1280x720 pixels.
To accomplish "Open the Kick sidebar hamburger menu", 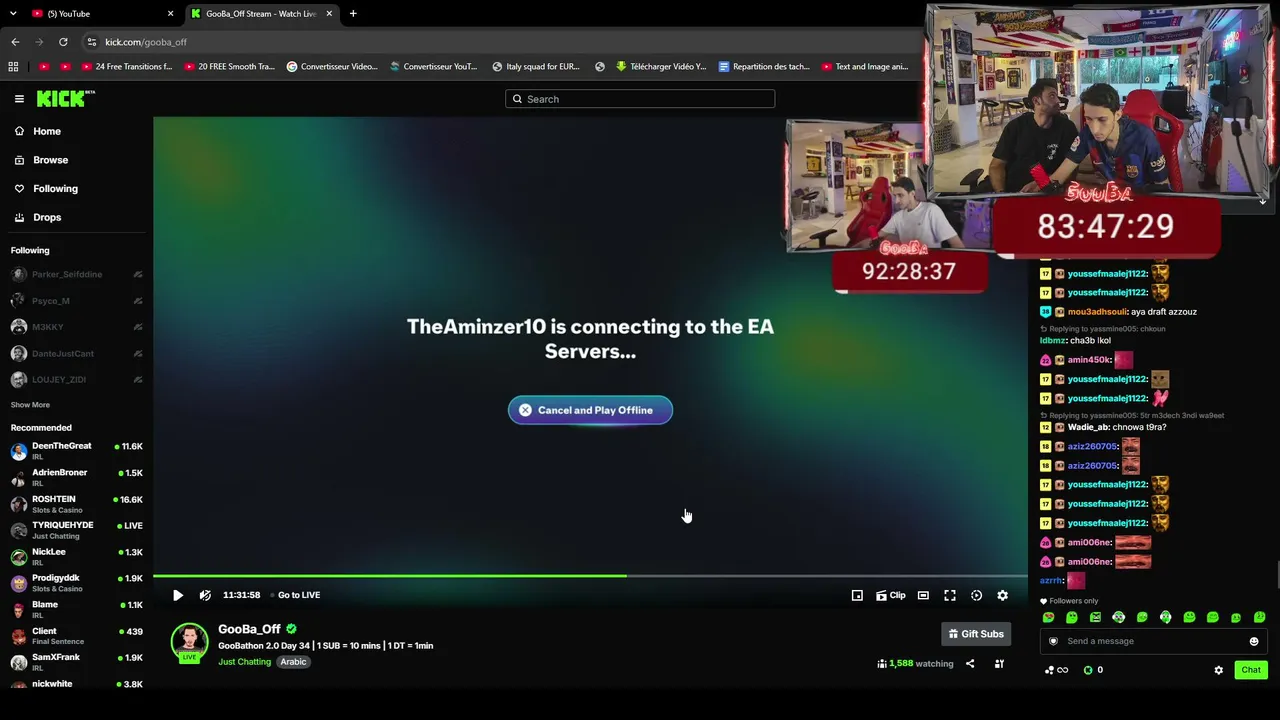I will (x=19, y=99).
